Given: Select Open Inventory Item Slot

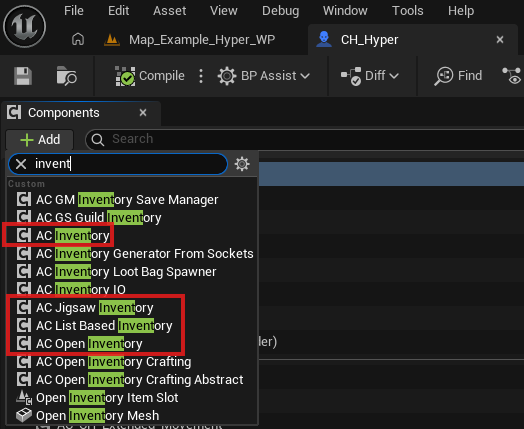Looking at the screenshot, I should (132, 398).
